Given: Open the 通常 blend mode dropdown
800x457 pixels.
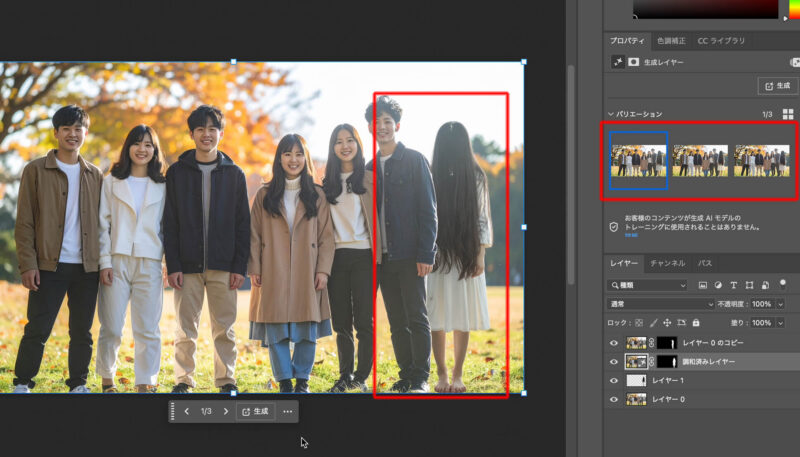Looking at the screenshot, I should [660, 304].
